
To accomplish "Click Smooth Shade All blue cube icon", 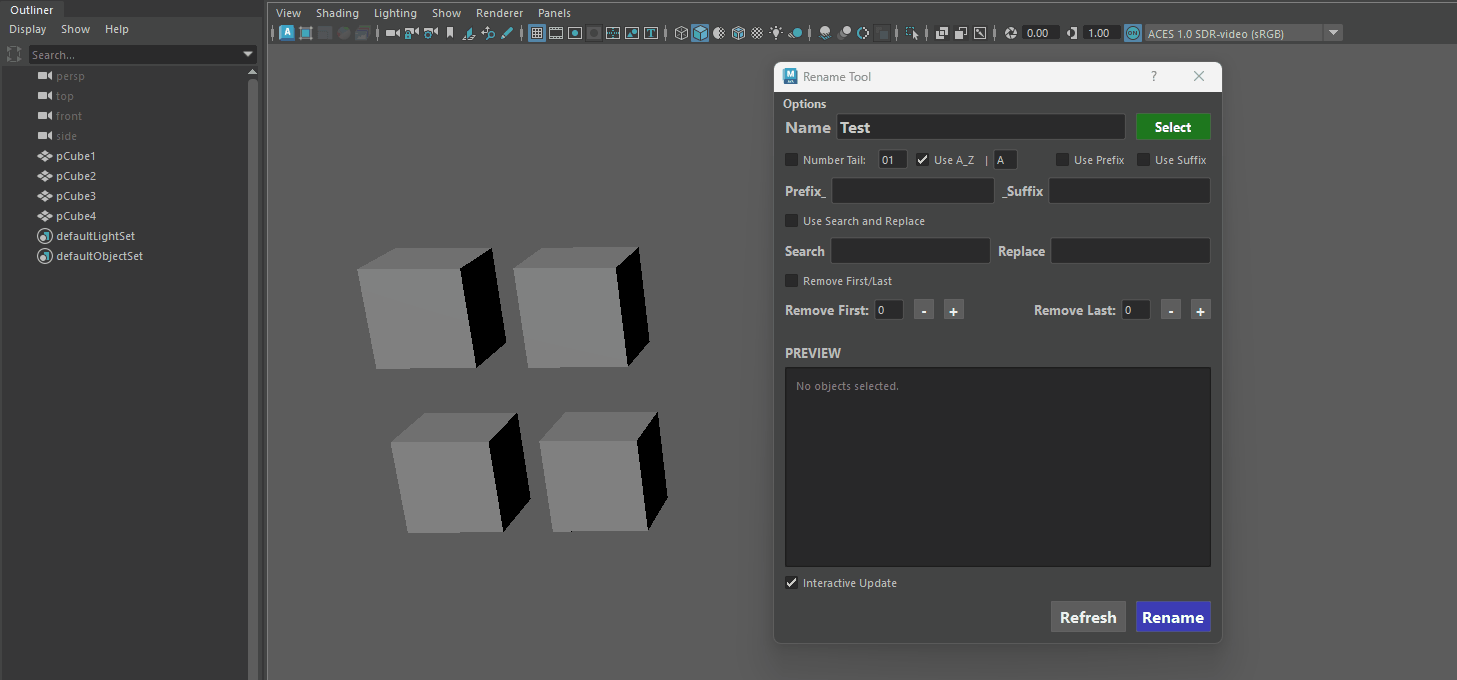I will 700,33.
